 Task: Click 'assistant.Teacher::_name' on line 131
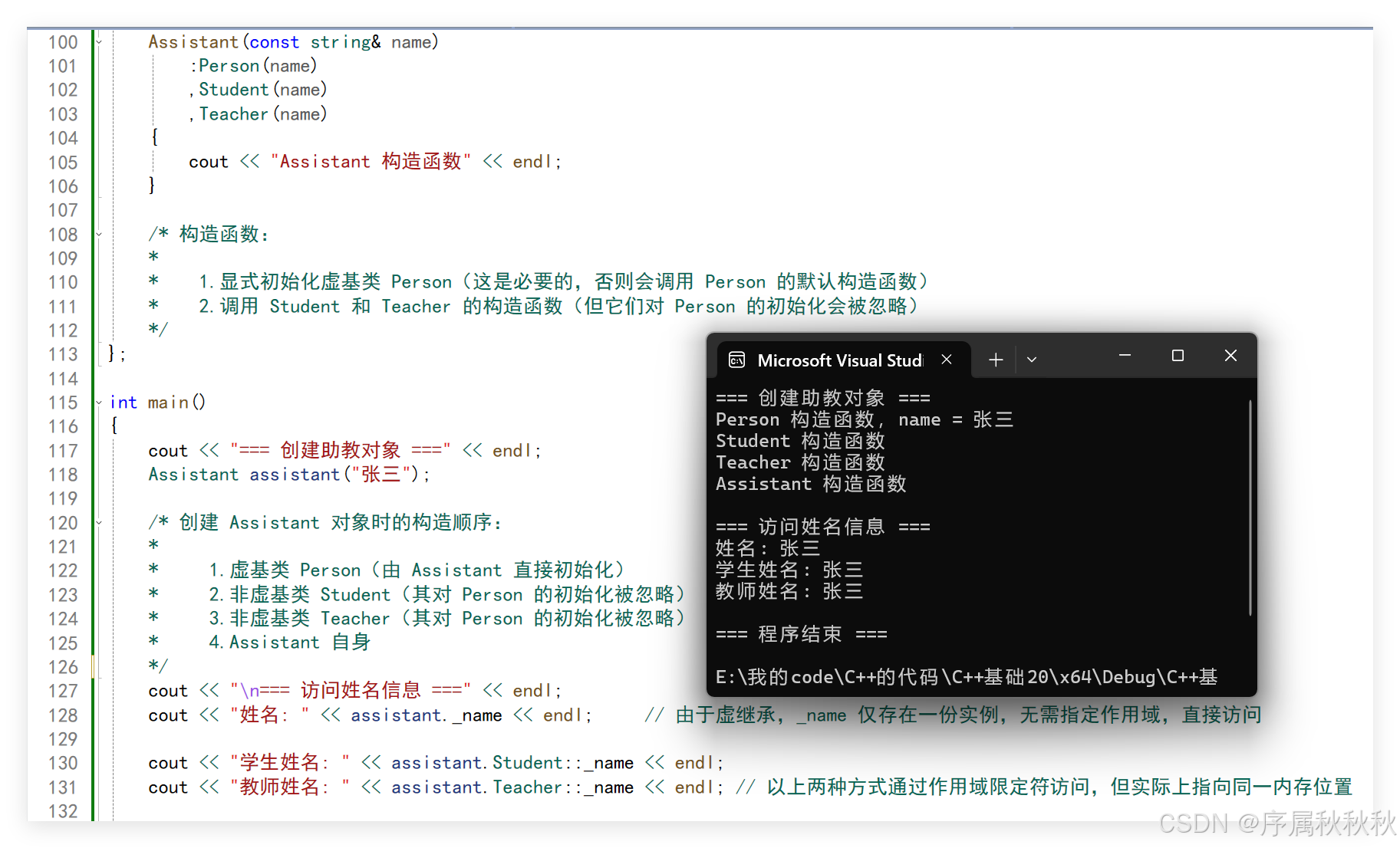click(x=512, y=787)
